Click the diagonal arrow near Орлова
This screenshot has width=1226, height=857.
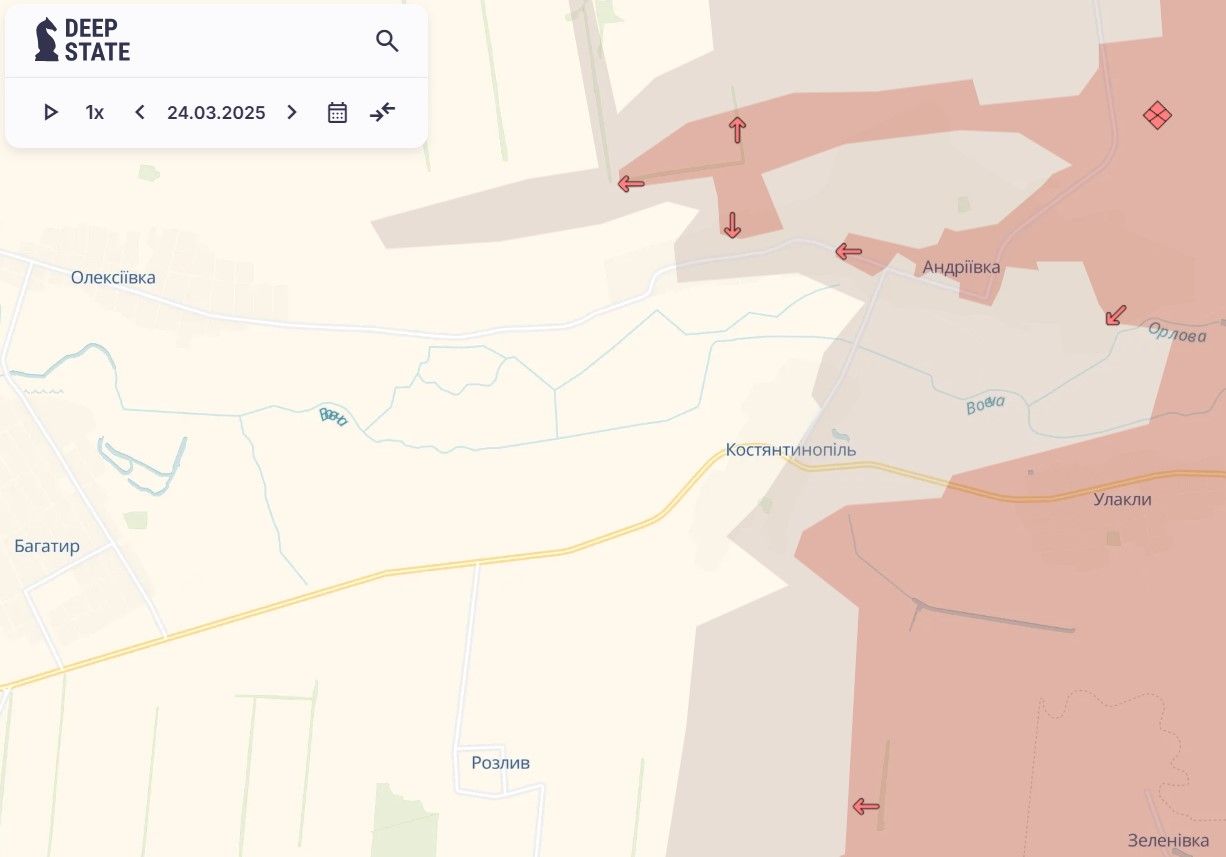(x=1116, y=315)
